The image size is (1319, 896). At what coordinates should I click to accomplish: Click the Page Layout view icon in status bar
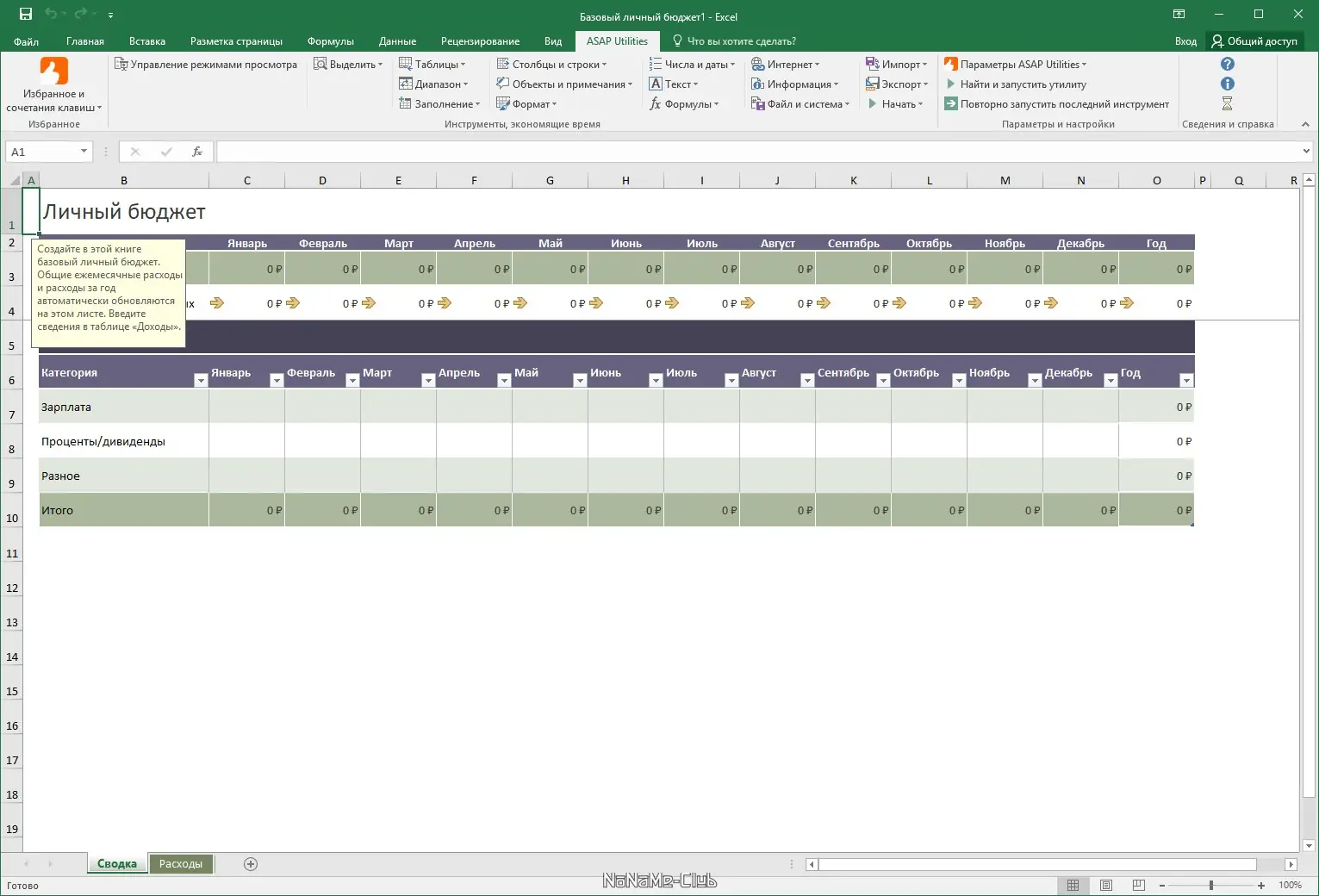[x=1105, y=885]
